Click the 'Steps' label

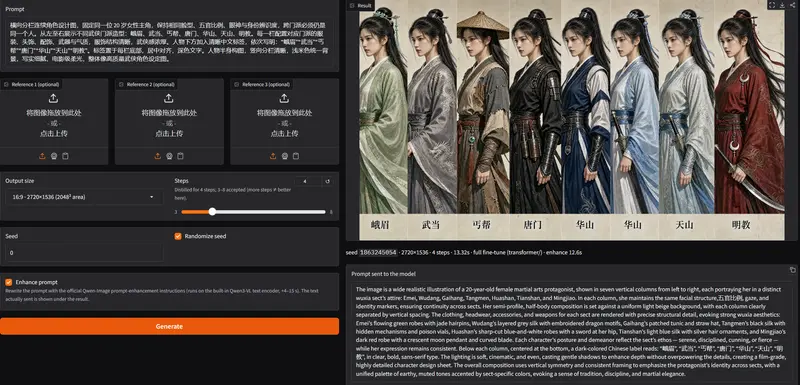[181, 181]
